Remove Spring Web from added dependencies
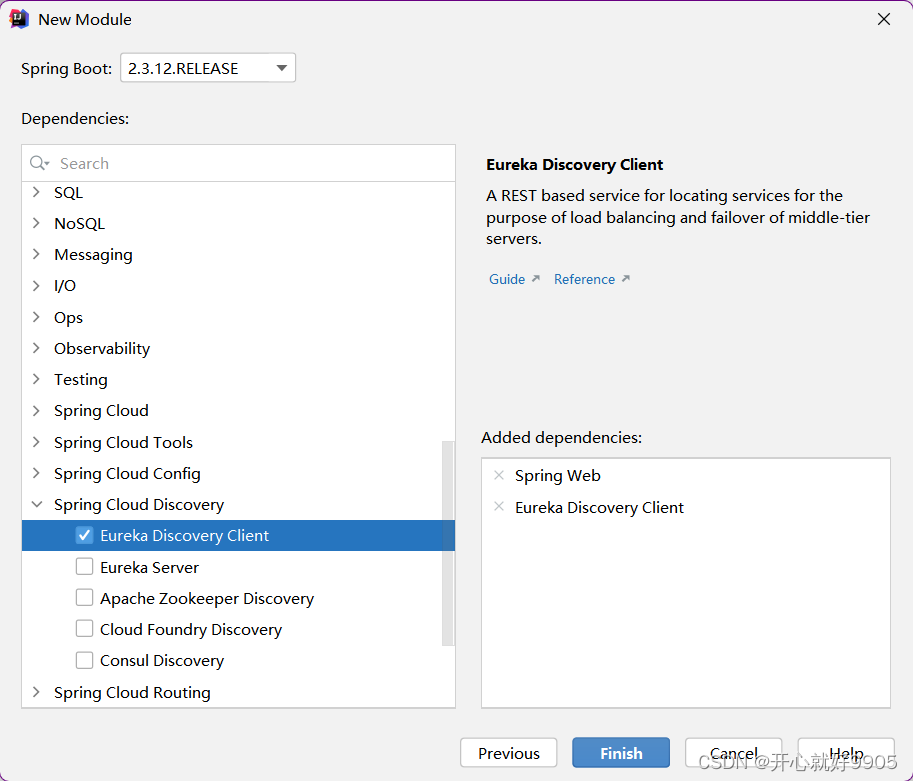The image size is (913, 781). click(x=498, y=475)
